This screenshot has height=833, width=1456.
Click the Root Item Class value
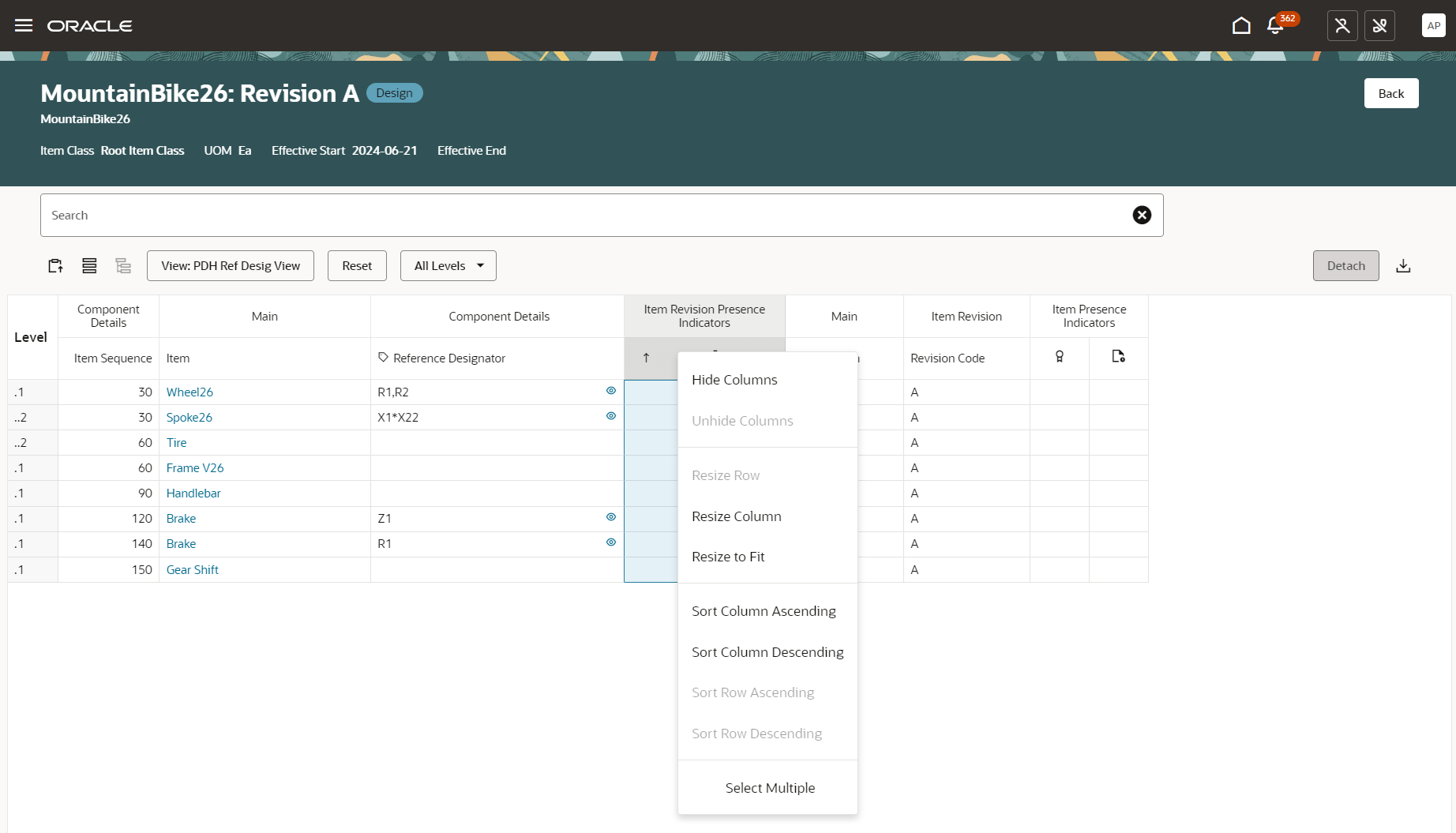pos(142,150)
